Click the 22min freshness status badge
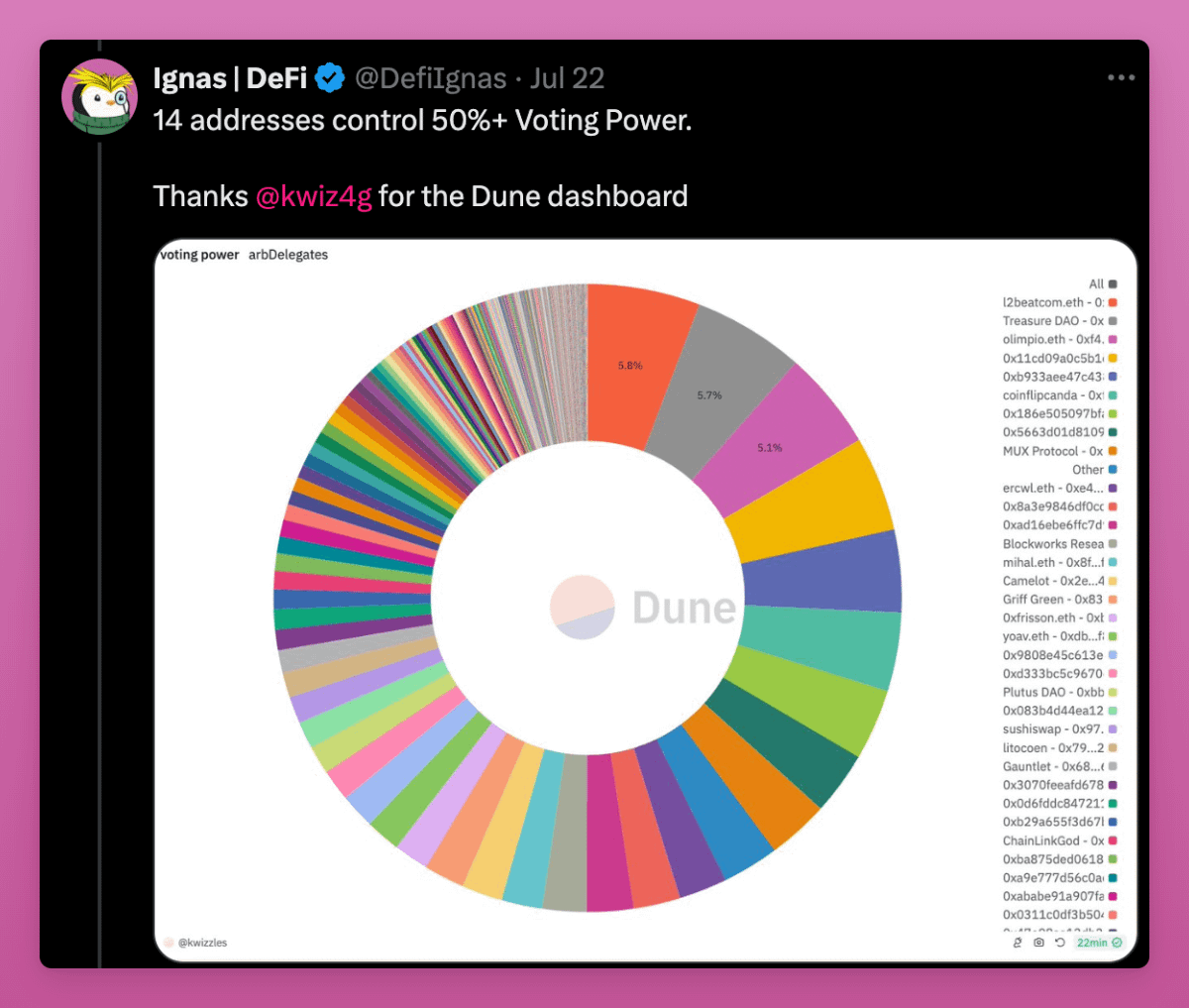 (x=1100, y=943)
